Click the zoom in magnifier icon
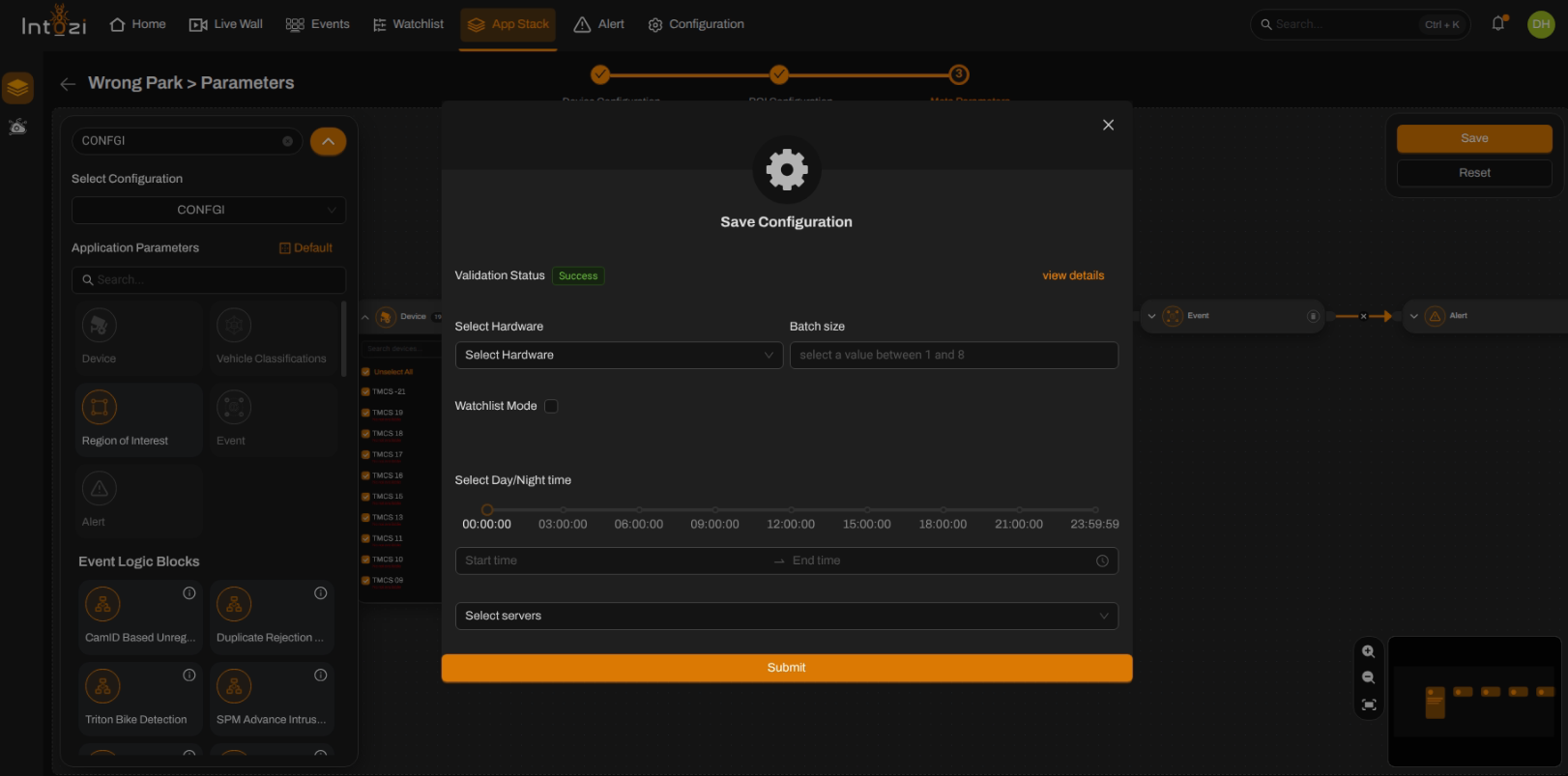 tap(1368, 651)
